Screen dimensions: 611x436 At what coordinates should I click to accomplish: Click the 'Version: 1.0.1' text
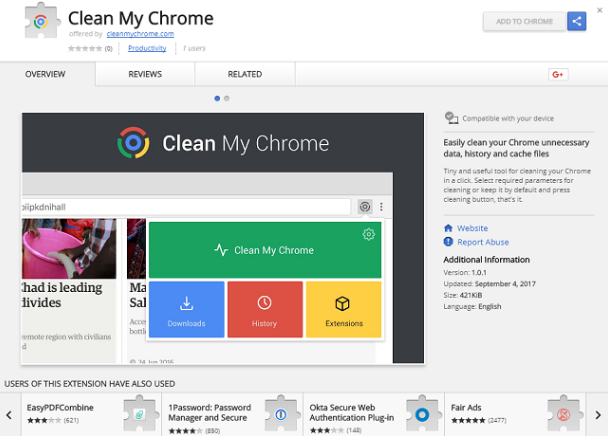pyautogui.click(x=465, y=272)
